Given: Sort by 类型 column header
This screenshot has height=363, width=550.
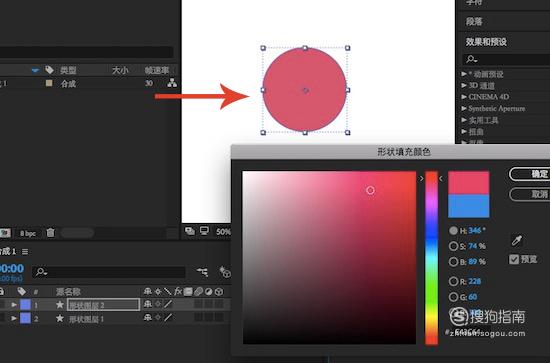Looking at the screenshot, I should point(68,70).
